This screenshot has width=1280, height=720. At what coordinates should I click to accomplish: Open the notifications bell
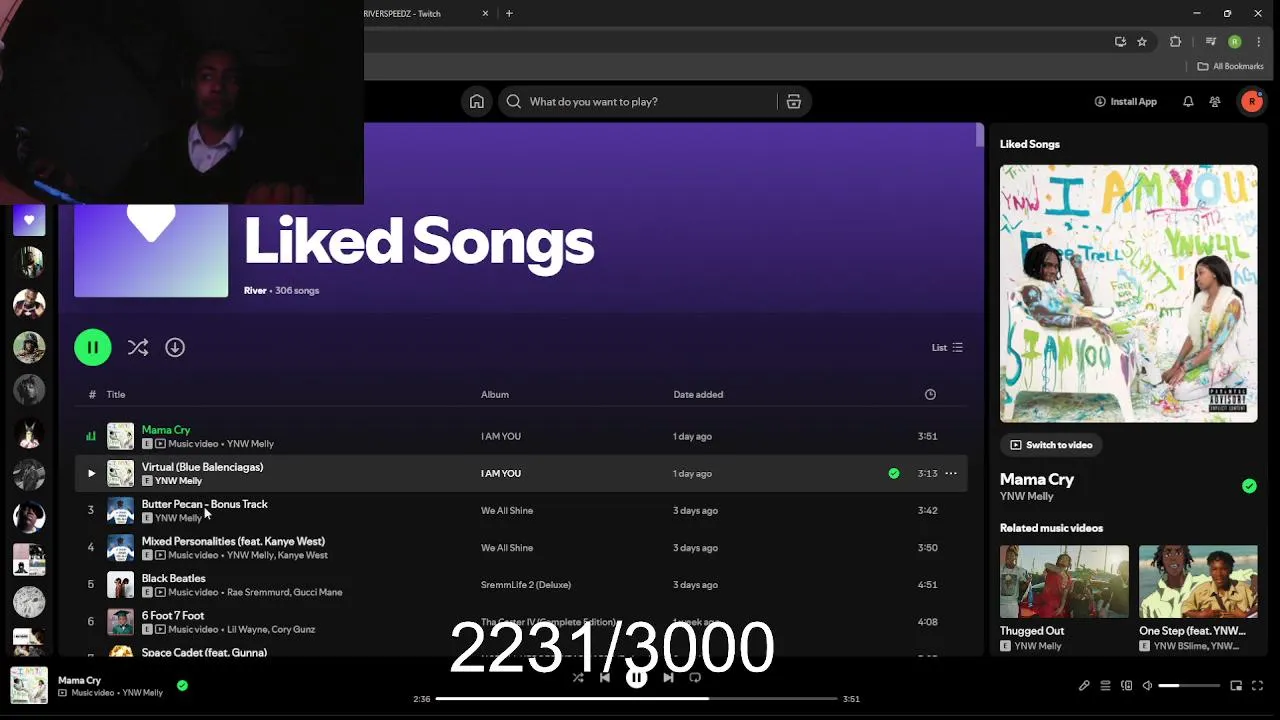click(x=1188, y=101)
